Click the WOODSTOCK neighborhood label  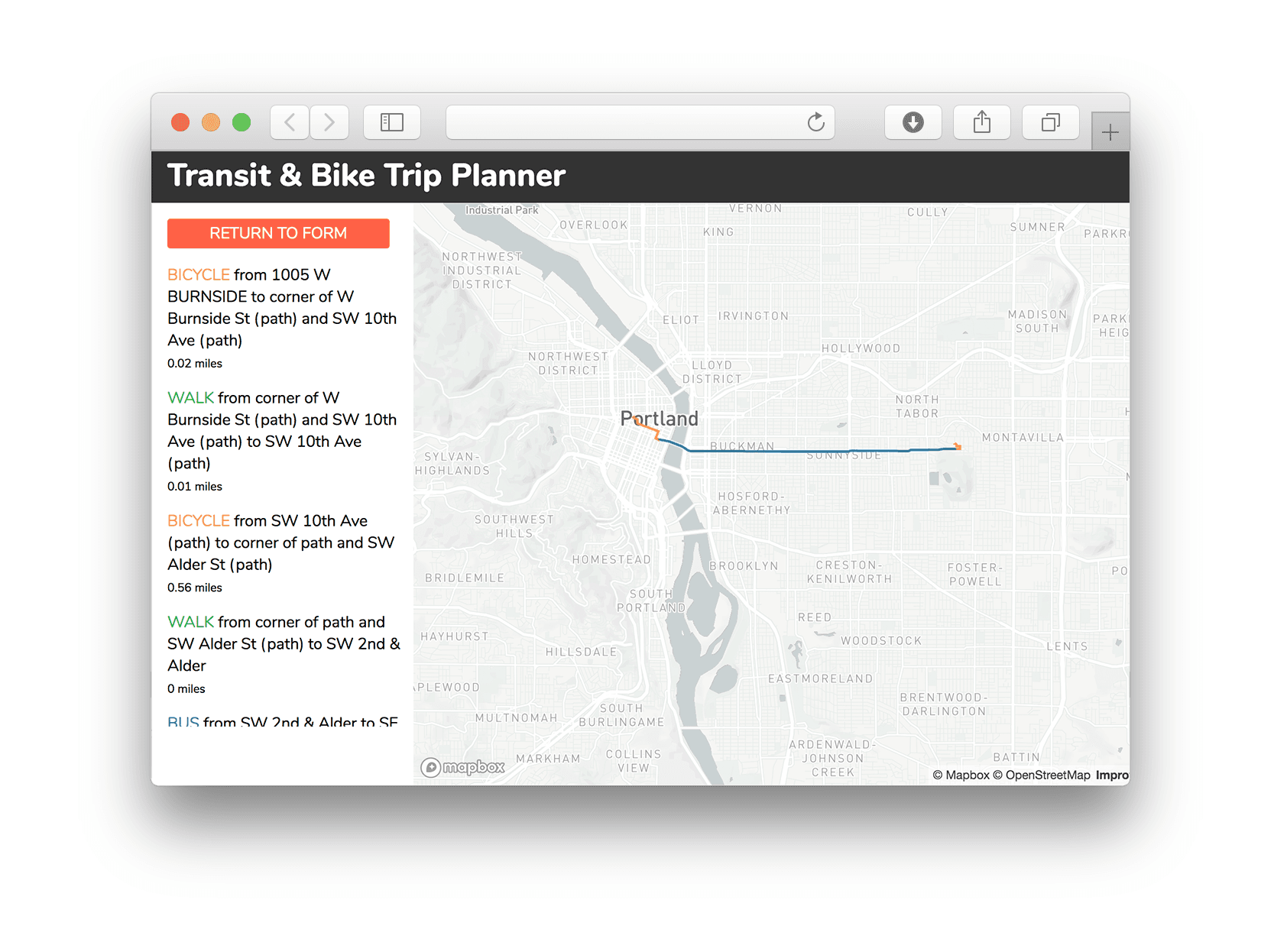tap(881, 641)
